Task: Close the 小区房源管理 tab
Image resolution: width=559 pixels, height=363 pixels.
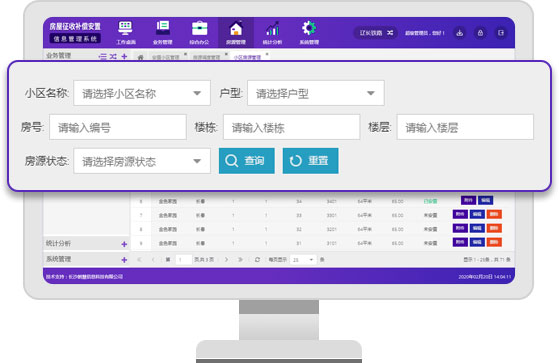Action: (x=267, y=54)
